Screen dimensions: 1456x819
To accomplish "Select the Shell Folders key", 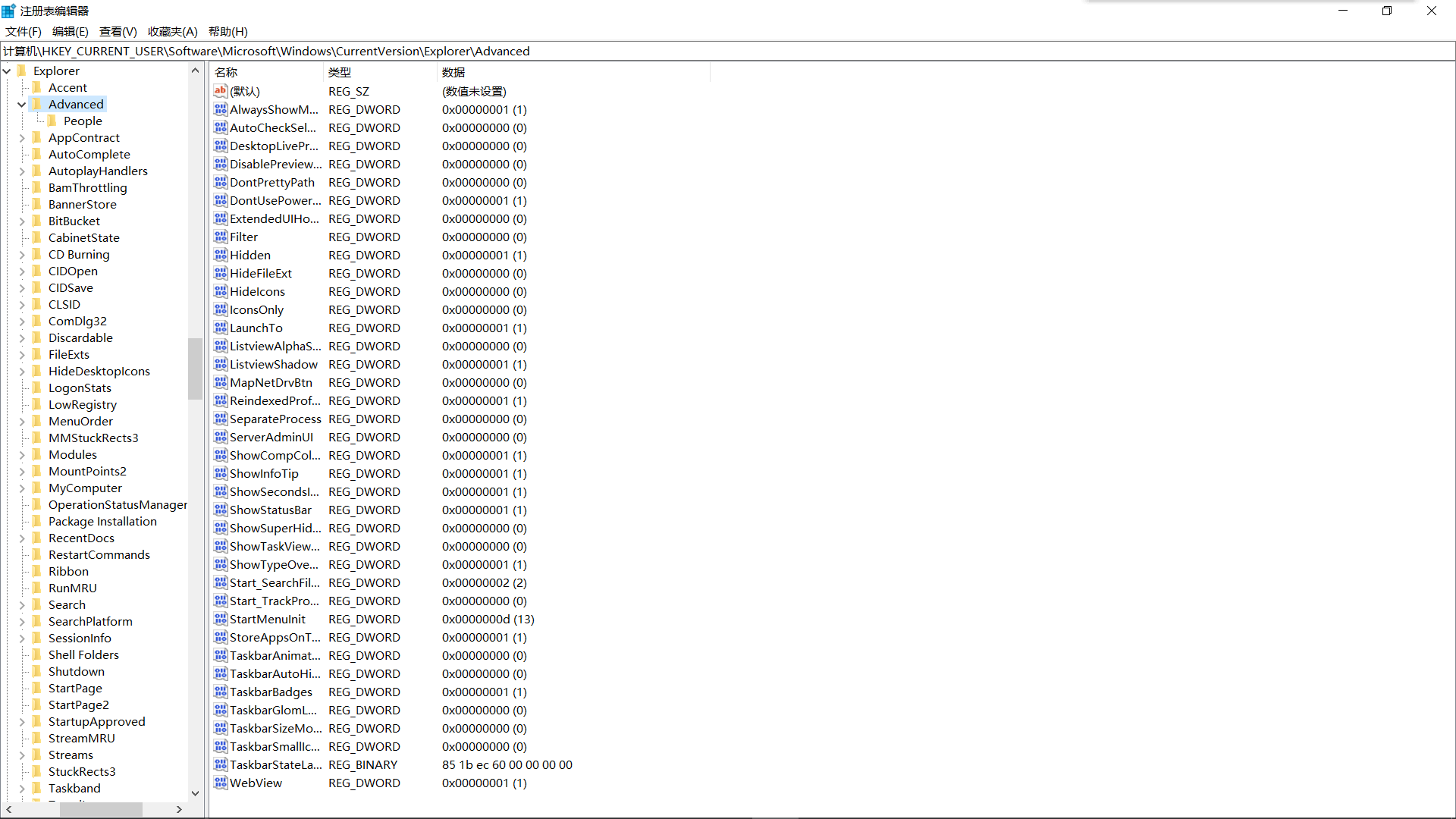I will click(x=83, y=654).
